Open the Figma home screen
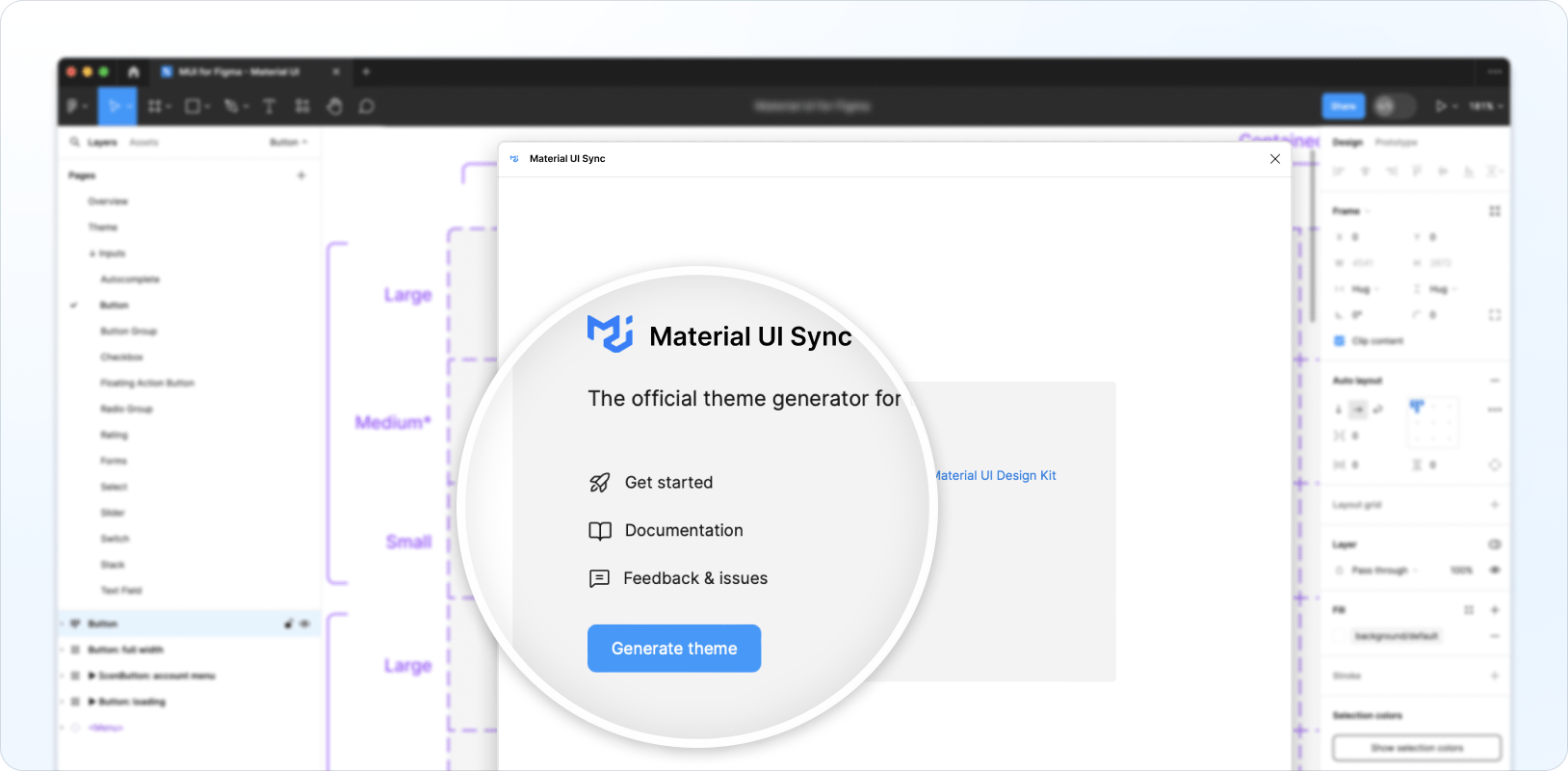The width and height of the screenshot is (1568, 771). (133, 72)
